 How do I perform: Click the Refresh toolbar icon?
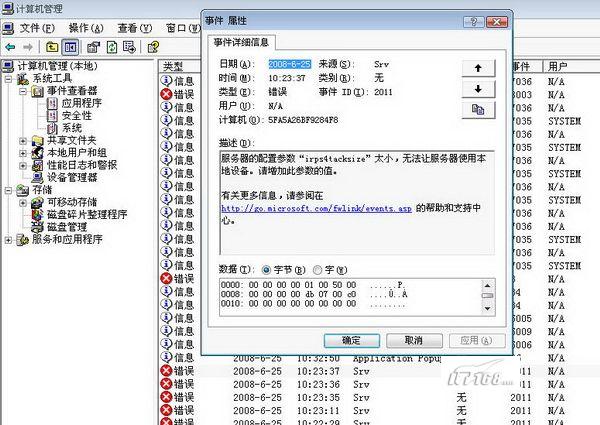point(113,46)
